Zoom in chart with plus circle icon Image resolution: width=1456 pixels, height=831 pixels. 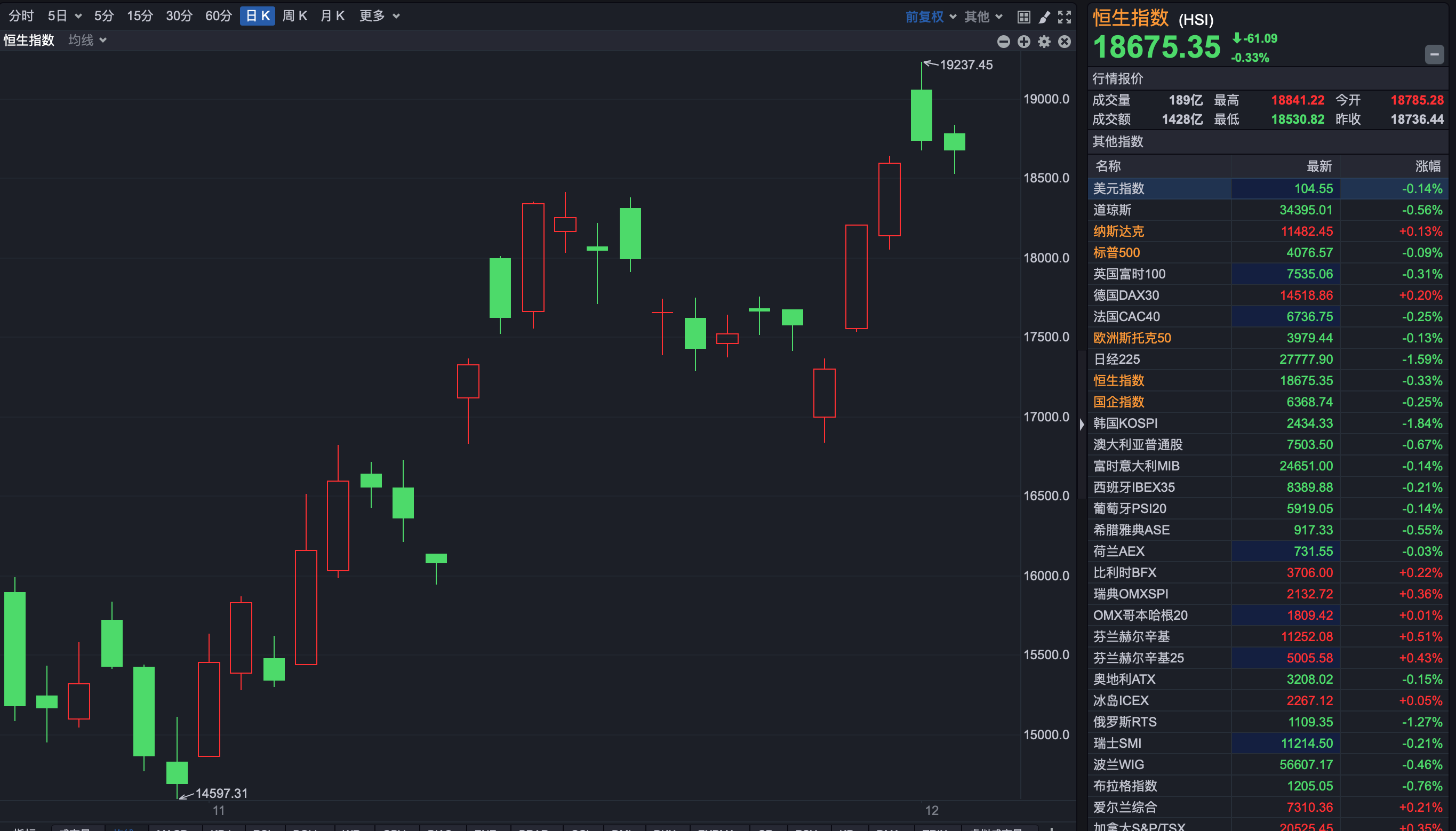point(1023,42)
